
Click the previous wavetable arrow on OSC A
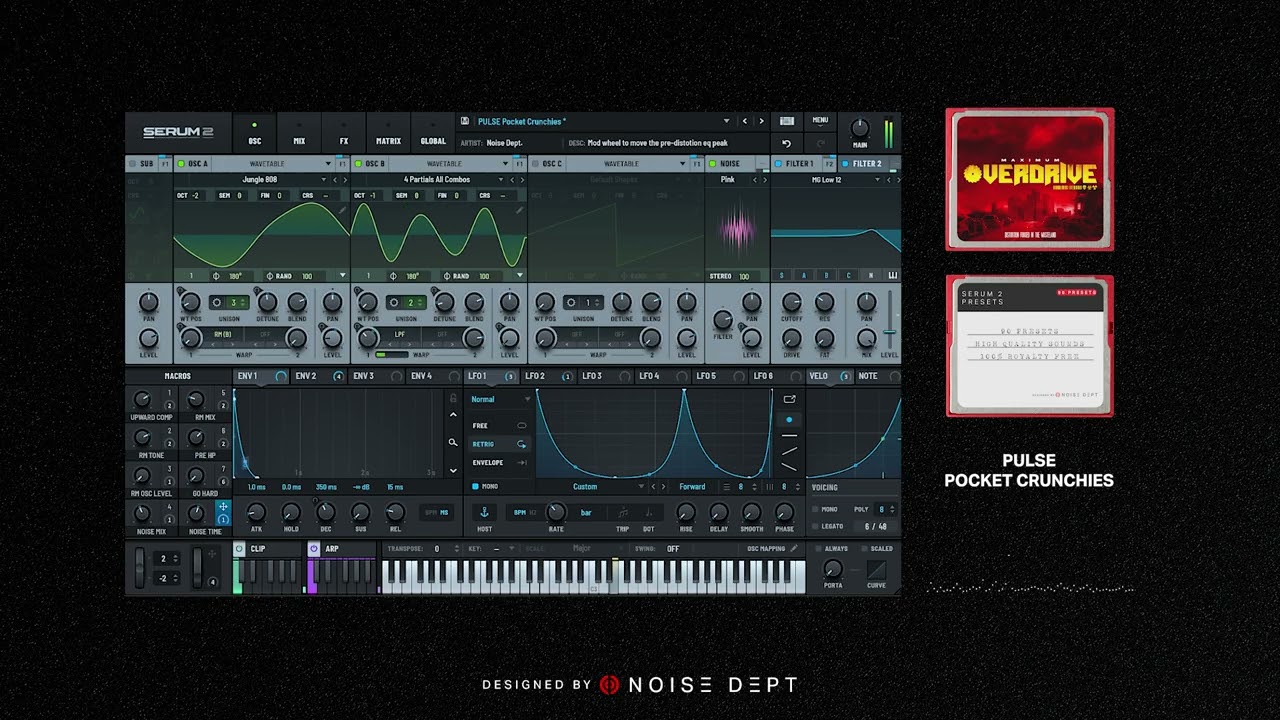click(335, 180)
